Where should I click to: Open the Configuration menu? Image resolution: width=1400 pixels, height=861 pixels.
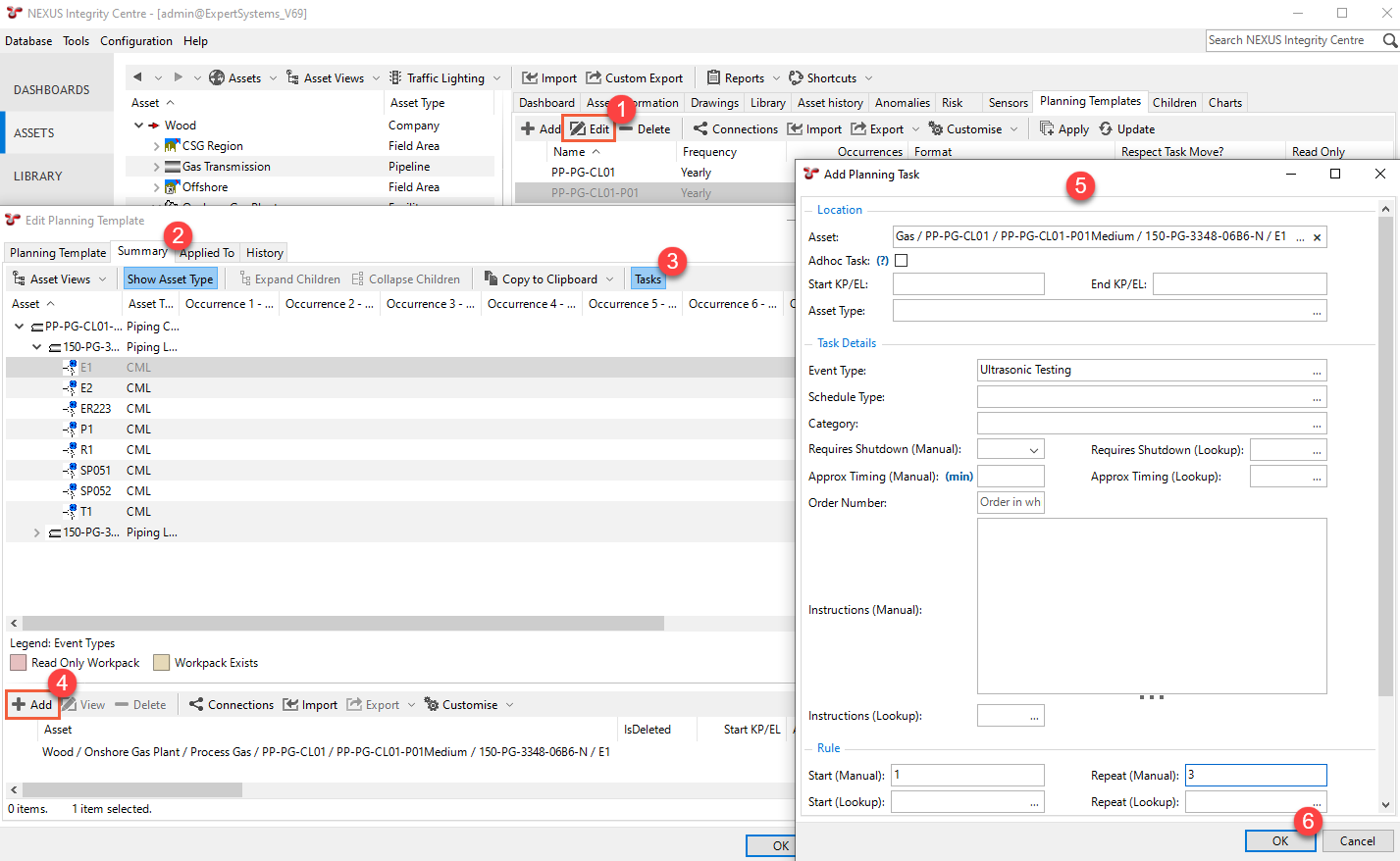(136, 40)
